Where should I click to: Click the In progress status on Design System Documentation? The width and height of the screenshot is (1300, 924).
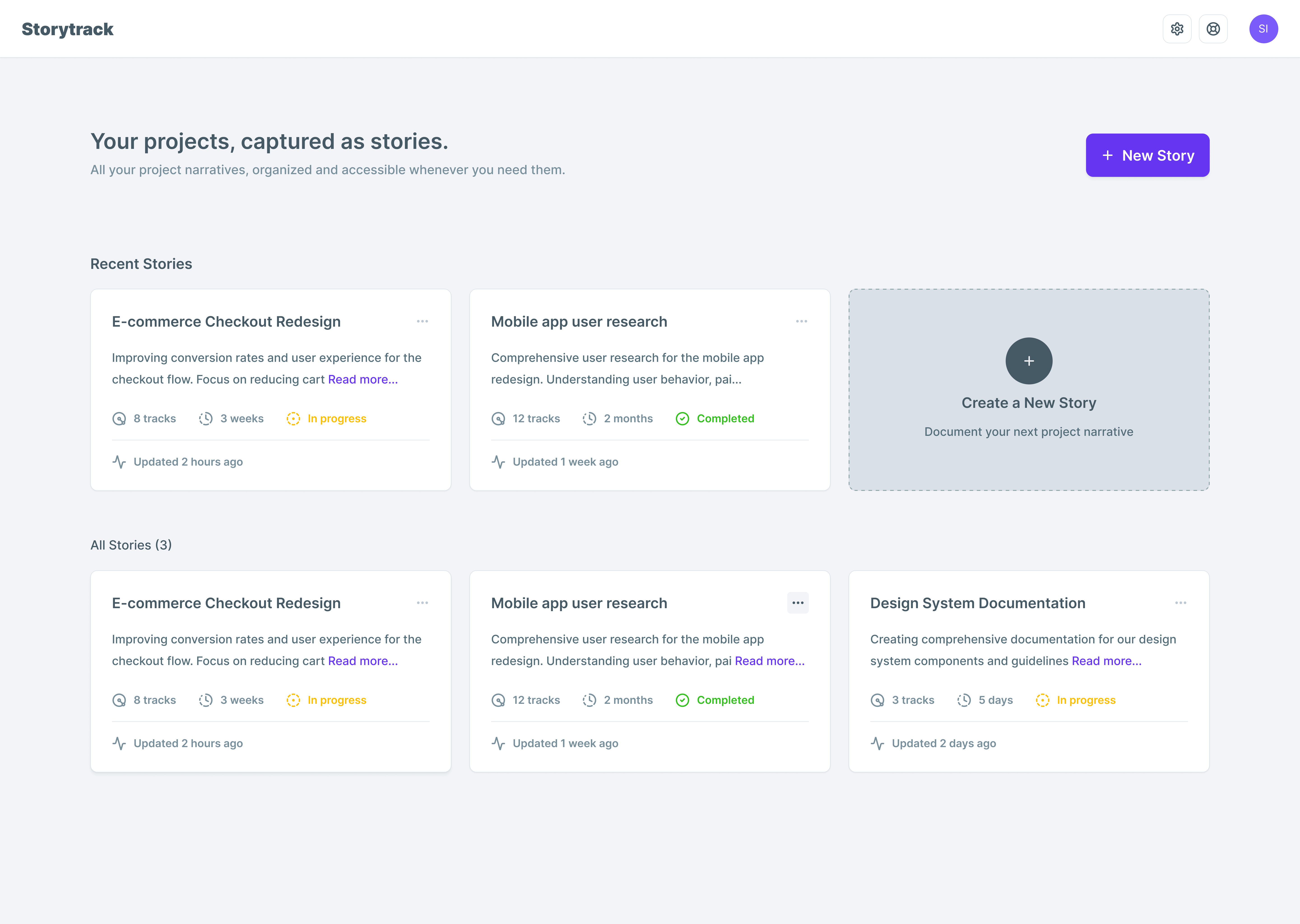[x=1085, y=700]
